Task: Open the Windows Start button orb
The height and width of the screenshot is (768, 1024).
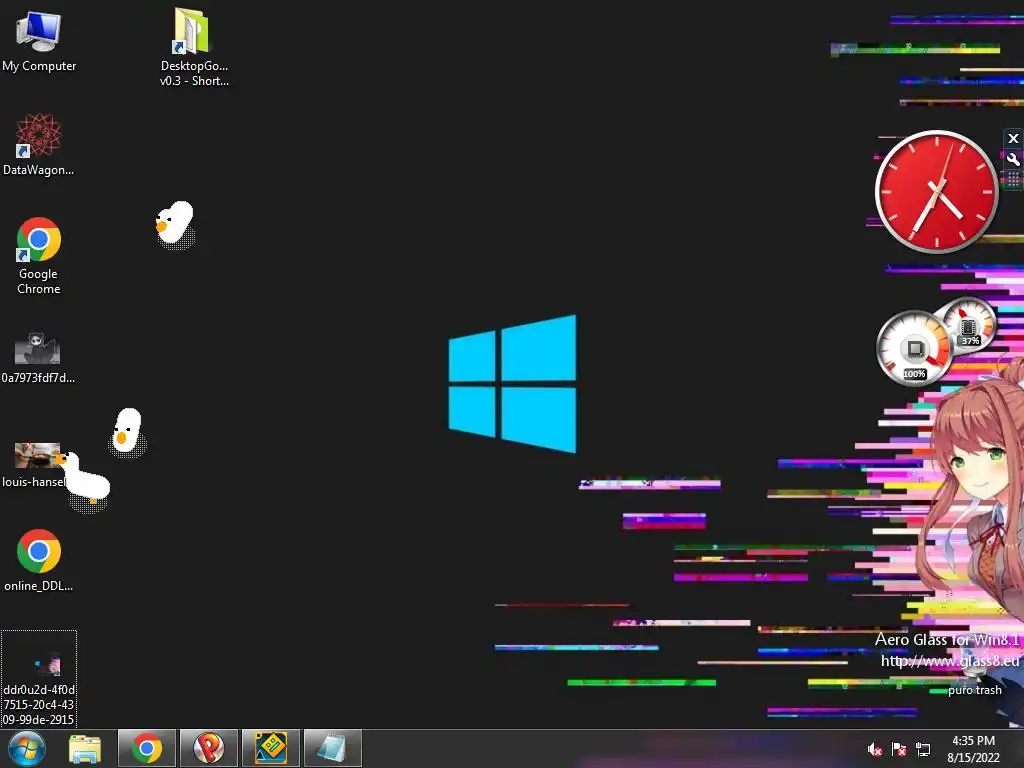Action: click(x=27, y=748)
